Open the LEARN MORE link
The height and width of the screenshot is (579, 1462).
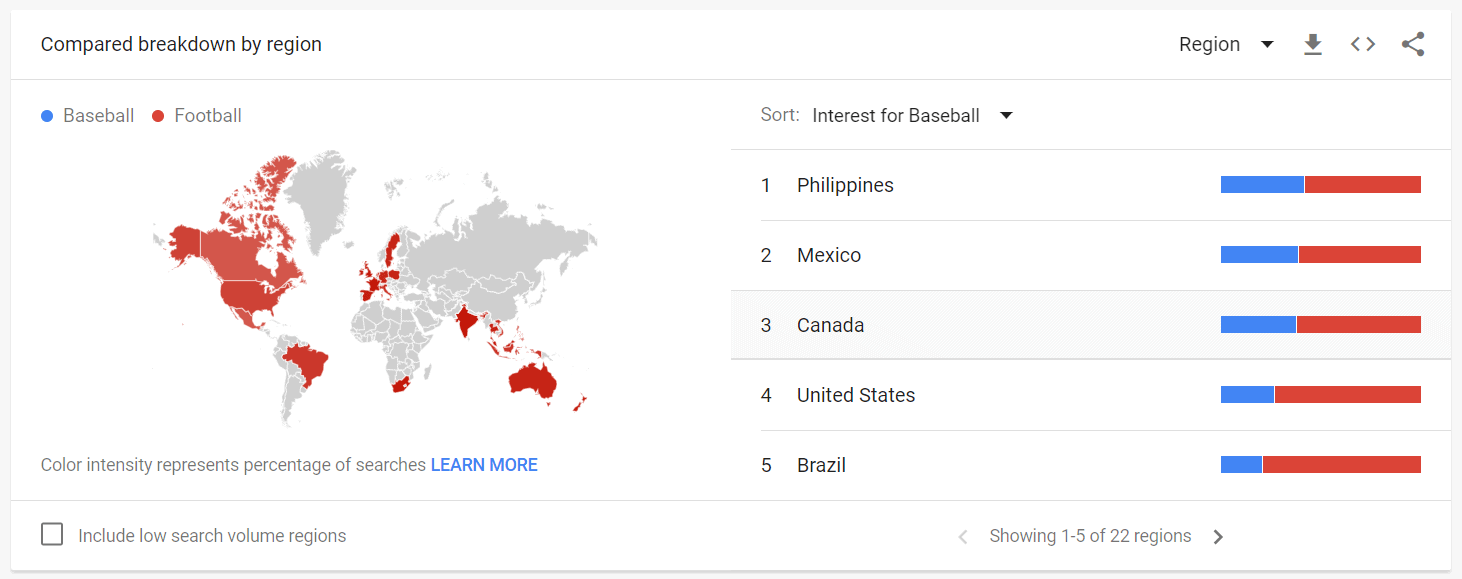(x=484, y=465)
